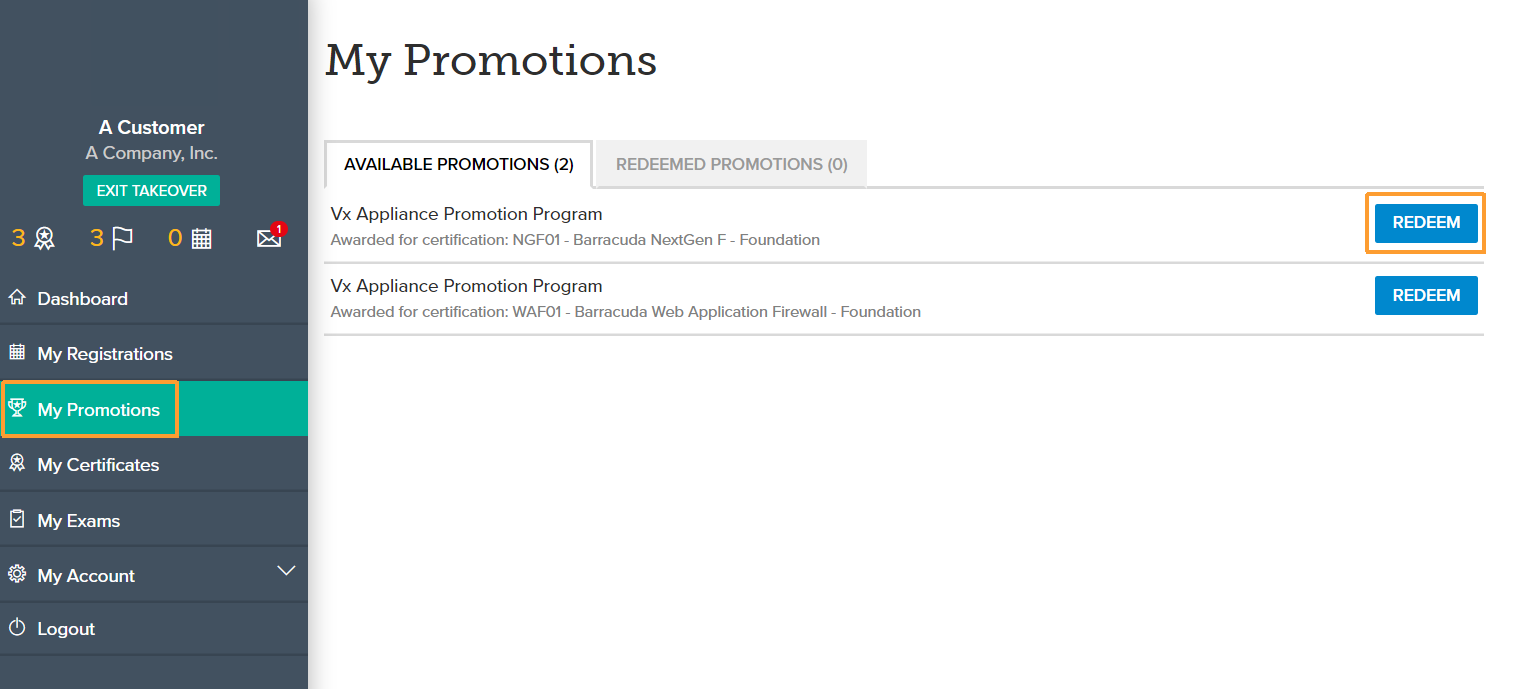Click the Dashboard home icon
The height and width of the screenshot is (689, 1517).
coord(17,297)
